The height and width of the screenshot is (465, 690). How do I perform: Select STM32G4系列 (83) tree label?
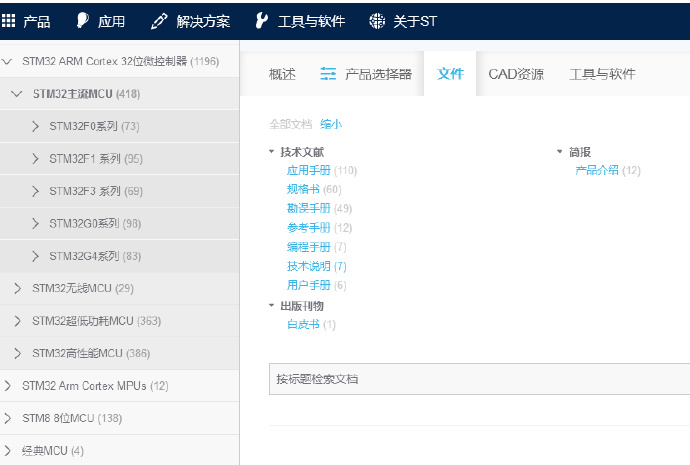point(95,256)
